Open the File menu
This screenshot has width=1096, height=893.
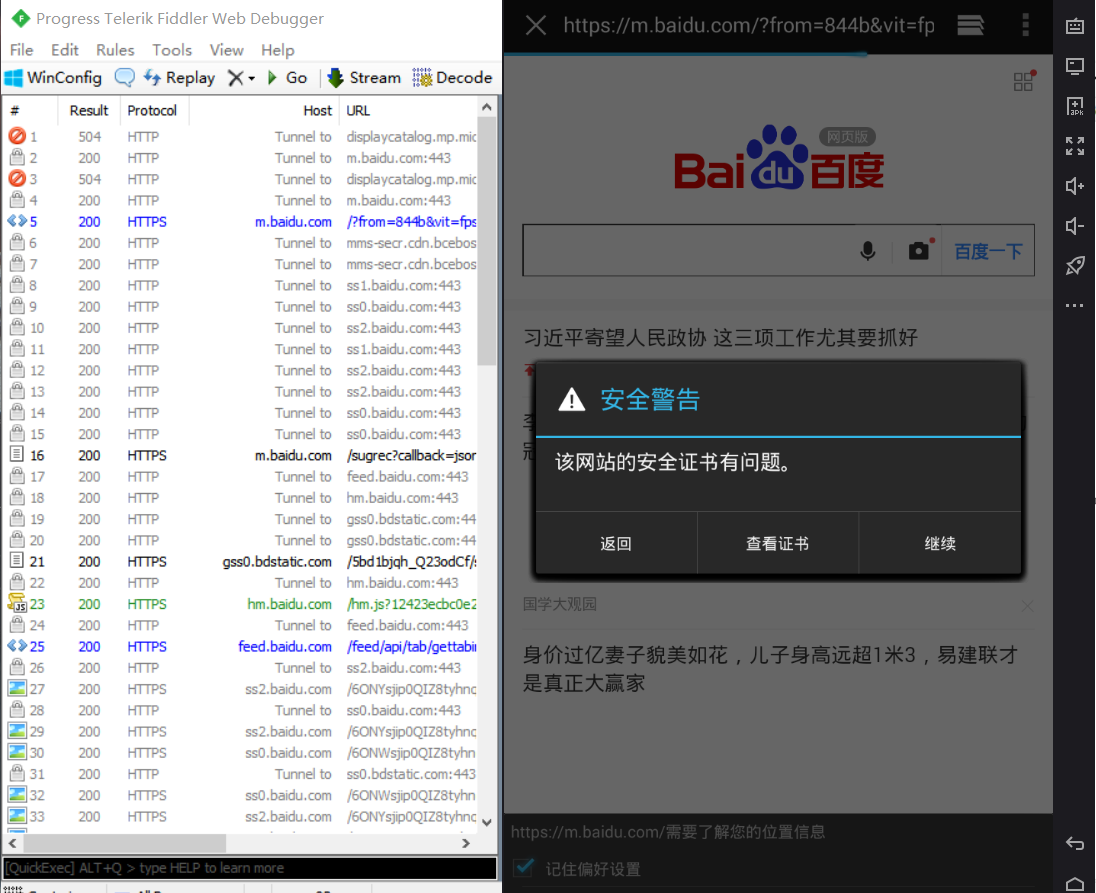[x=22, y=50]
